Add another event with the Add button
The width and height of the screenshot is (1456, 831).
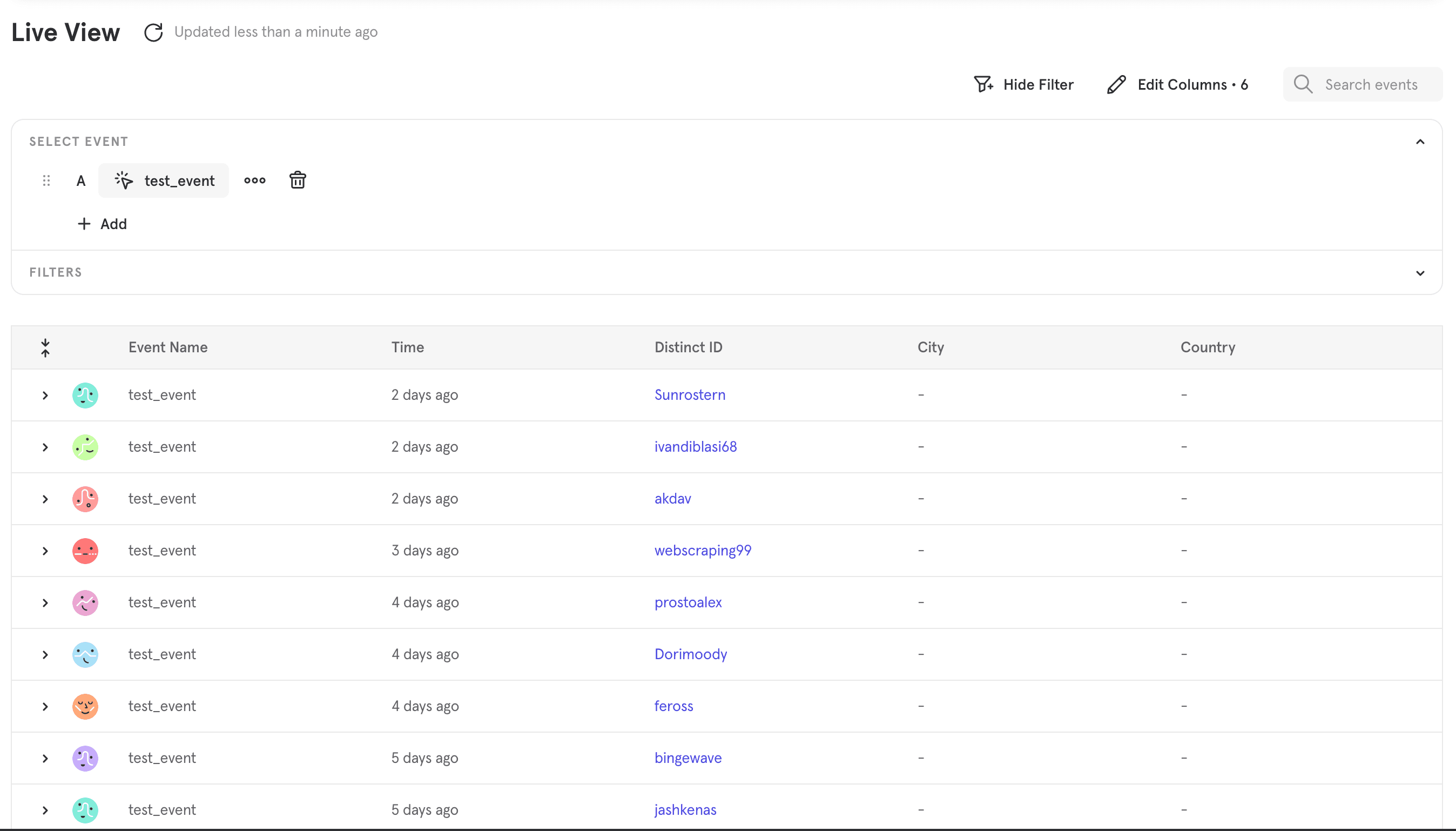click(x=102, y=224)
